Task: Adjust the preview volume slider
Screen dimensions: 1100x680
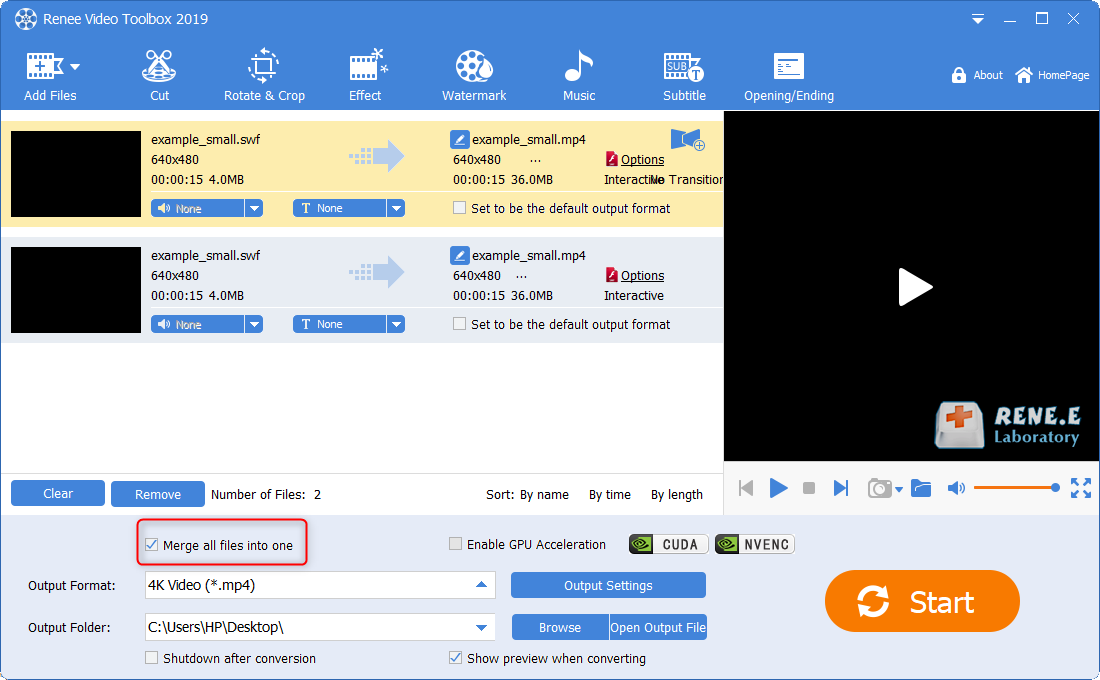Action: tap(1014, 488)
